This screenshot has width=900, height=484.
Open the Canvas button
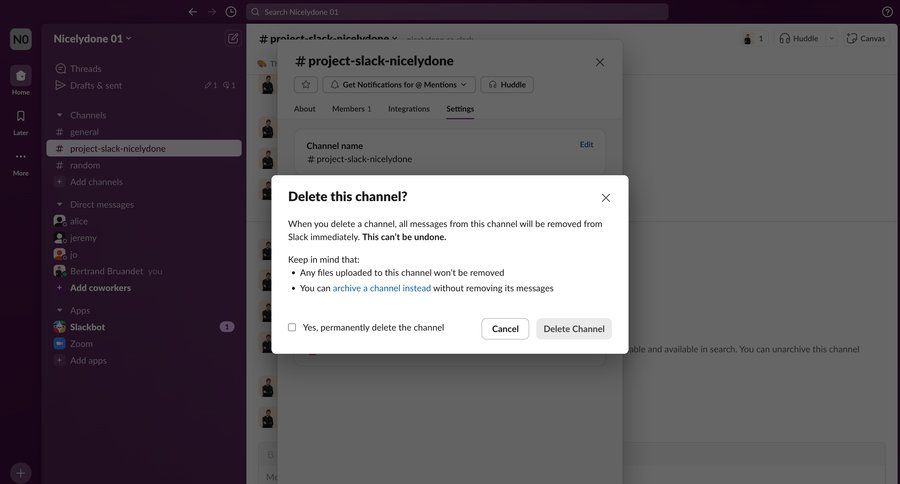pyautogui.click(x=866, y=38)
